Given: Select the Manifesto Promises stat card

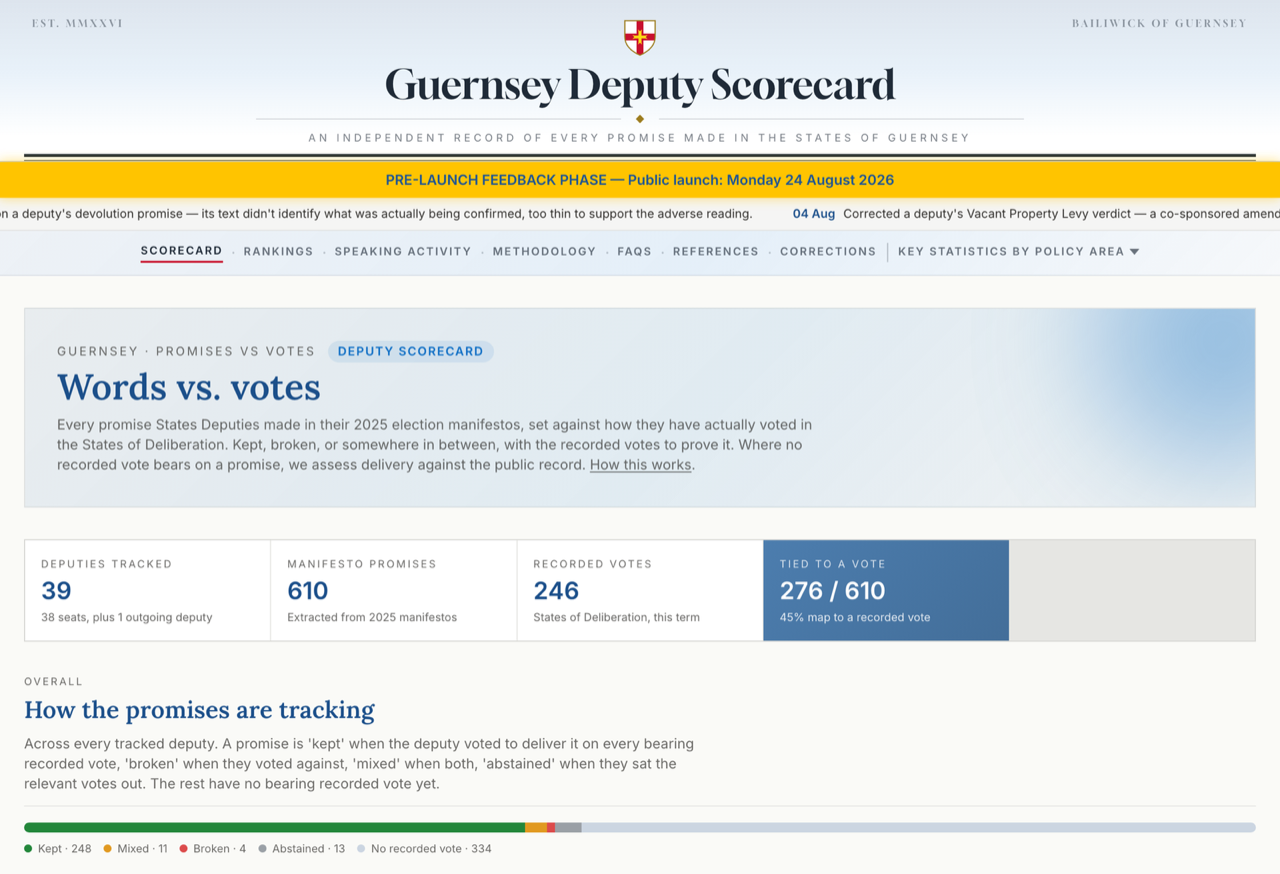Looking at the screenshot, I should pyautogui.click(x=394, y=590).
